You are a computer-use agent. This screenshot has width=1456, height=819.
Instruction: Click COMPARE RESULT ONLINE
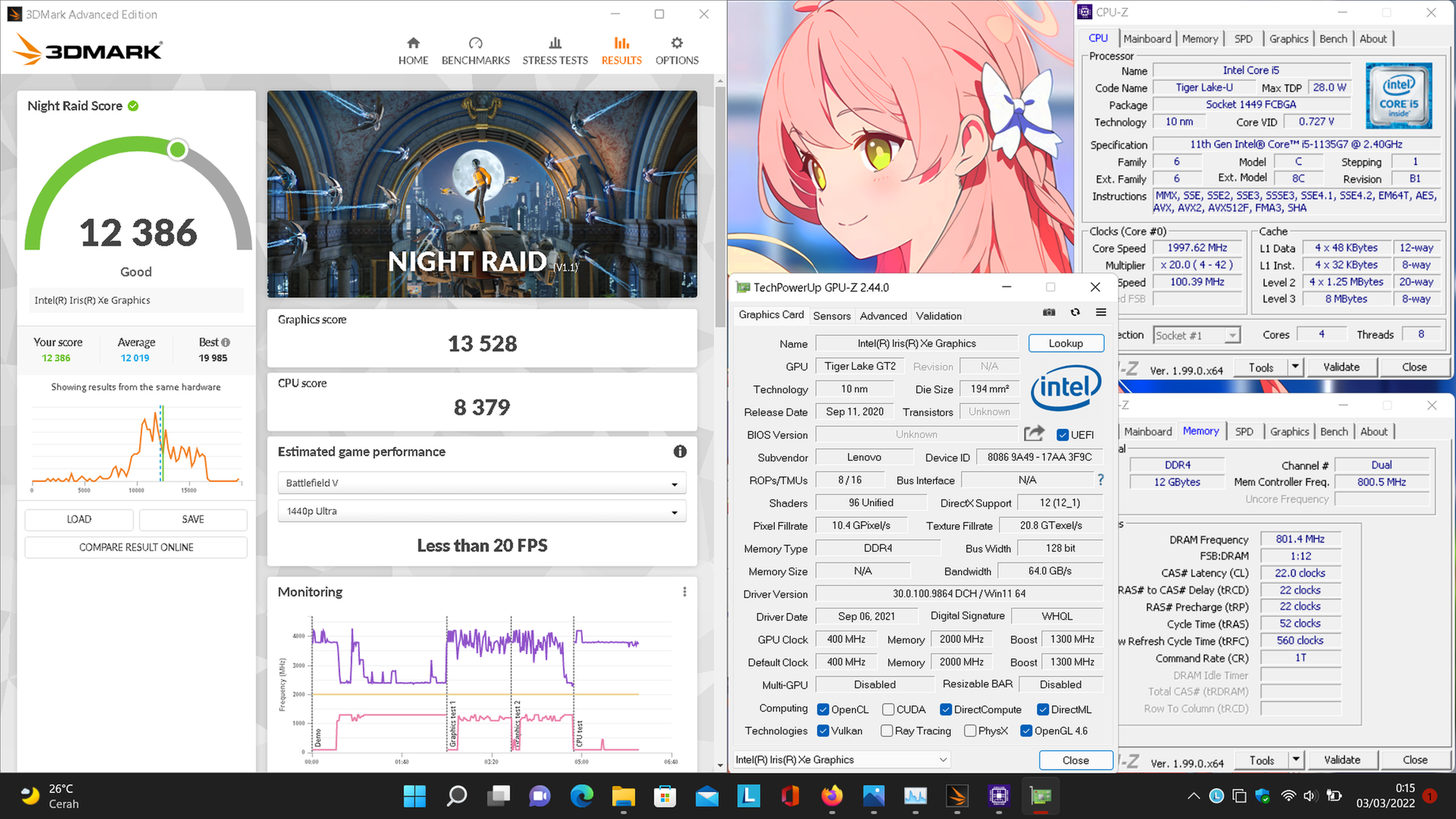136,548
